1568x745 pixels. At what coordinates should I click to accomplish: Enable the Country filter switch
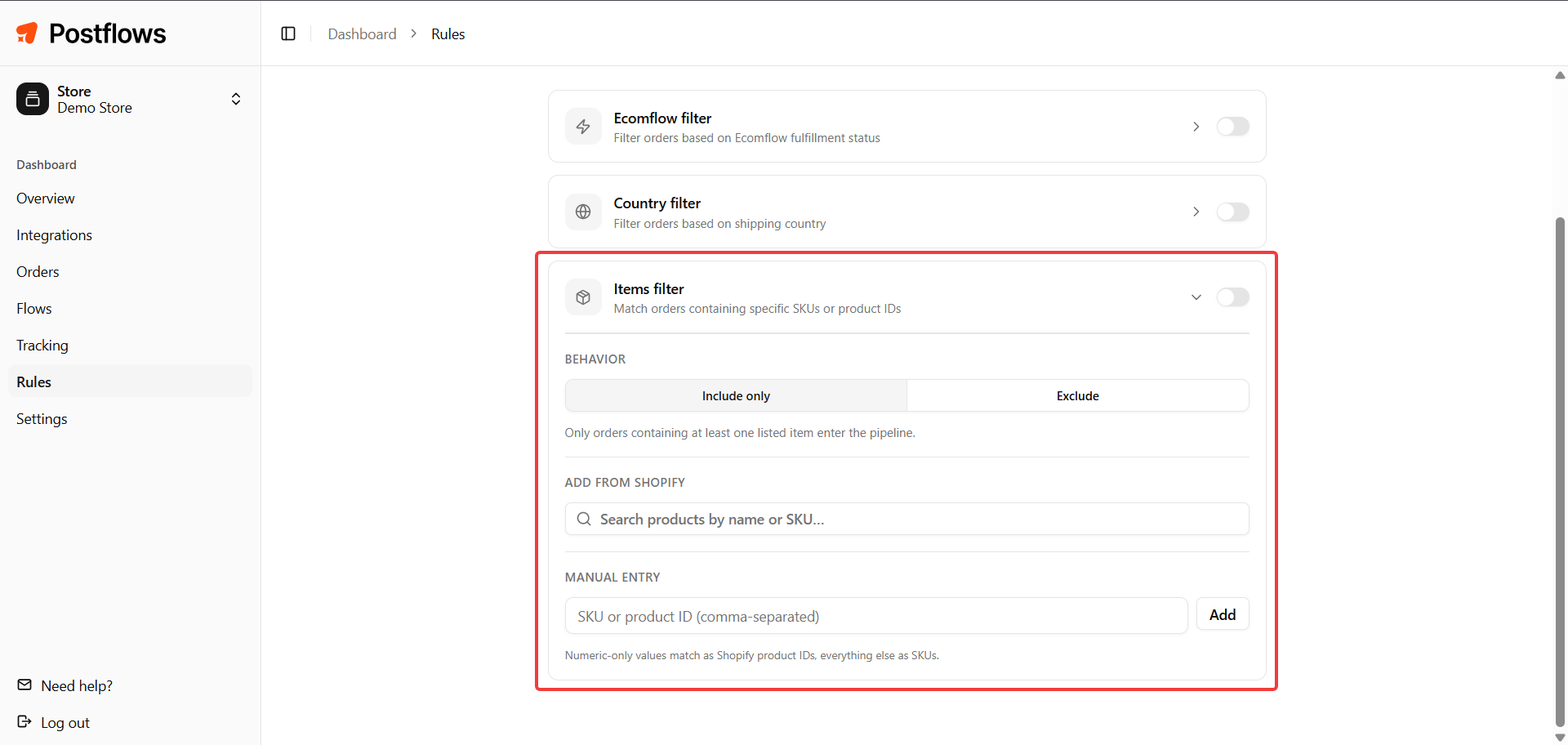[1233, 212]
